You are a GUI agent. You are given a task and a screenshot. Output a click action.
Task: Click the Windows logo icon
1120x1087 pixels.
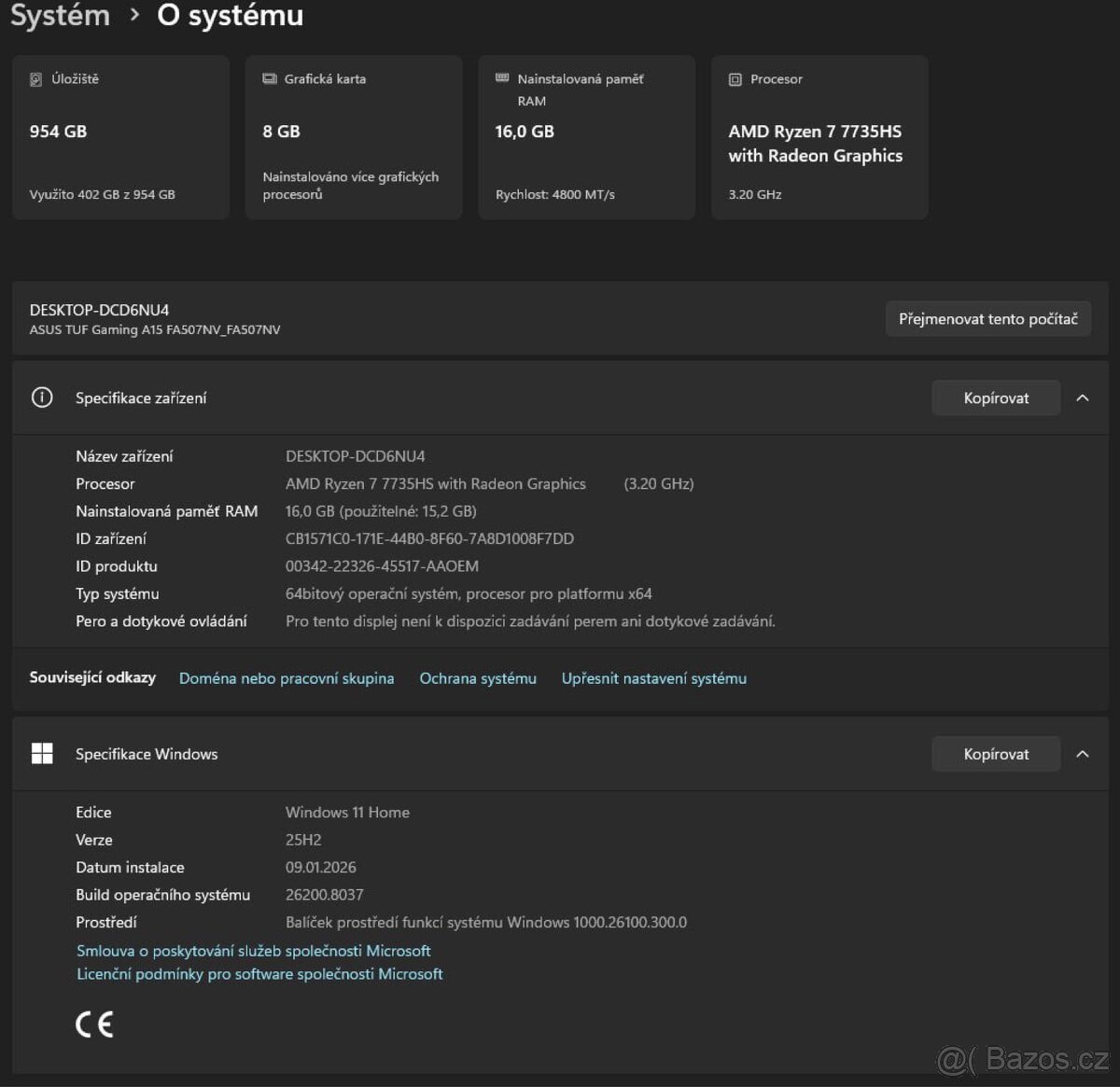tap(42, 754)
